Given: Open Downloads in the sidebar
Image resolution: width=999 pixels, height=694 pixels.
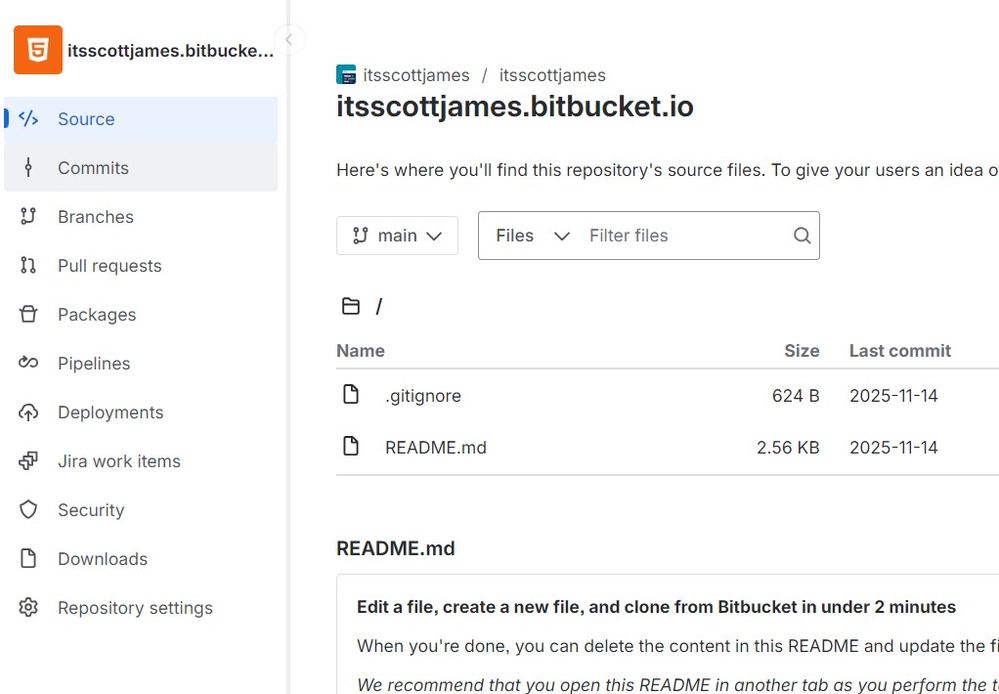Looking at the screenshot, I should point(141,559).
